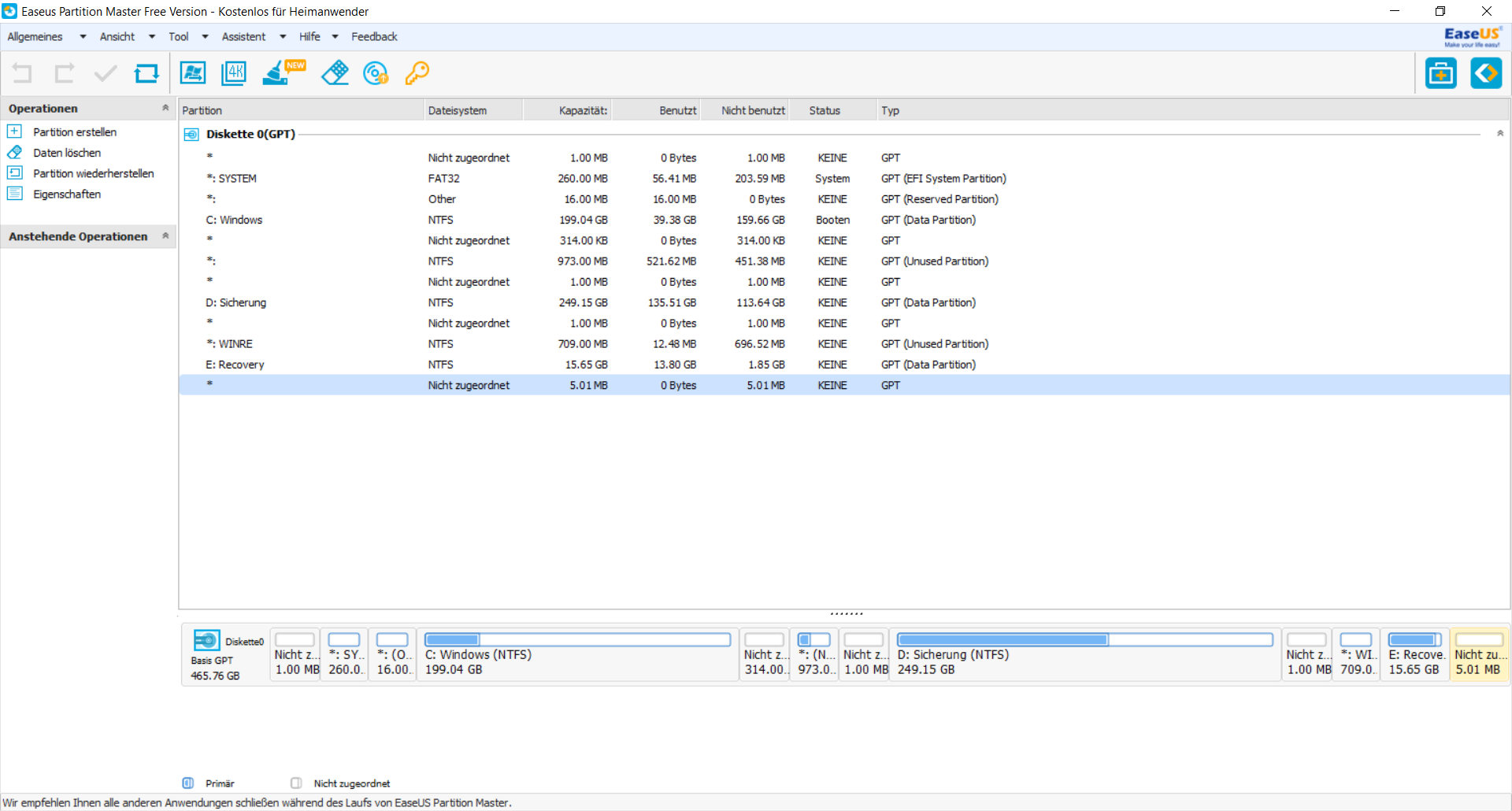Open Eigenschaften in Operationen
The width and height of the screenshot is (1512, 811).
(67, 194)
